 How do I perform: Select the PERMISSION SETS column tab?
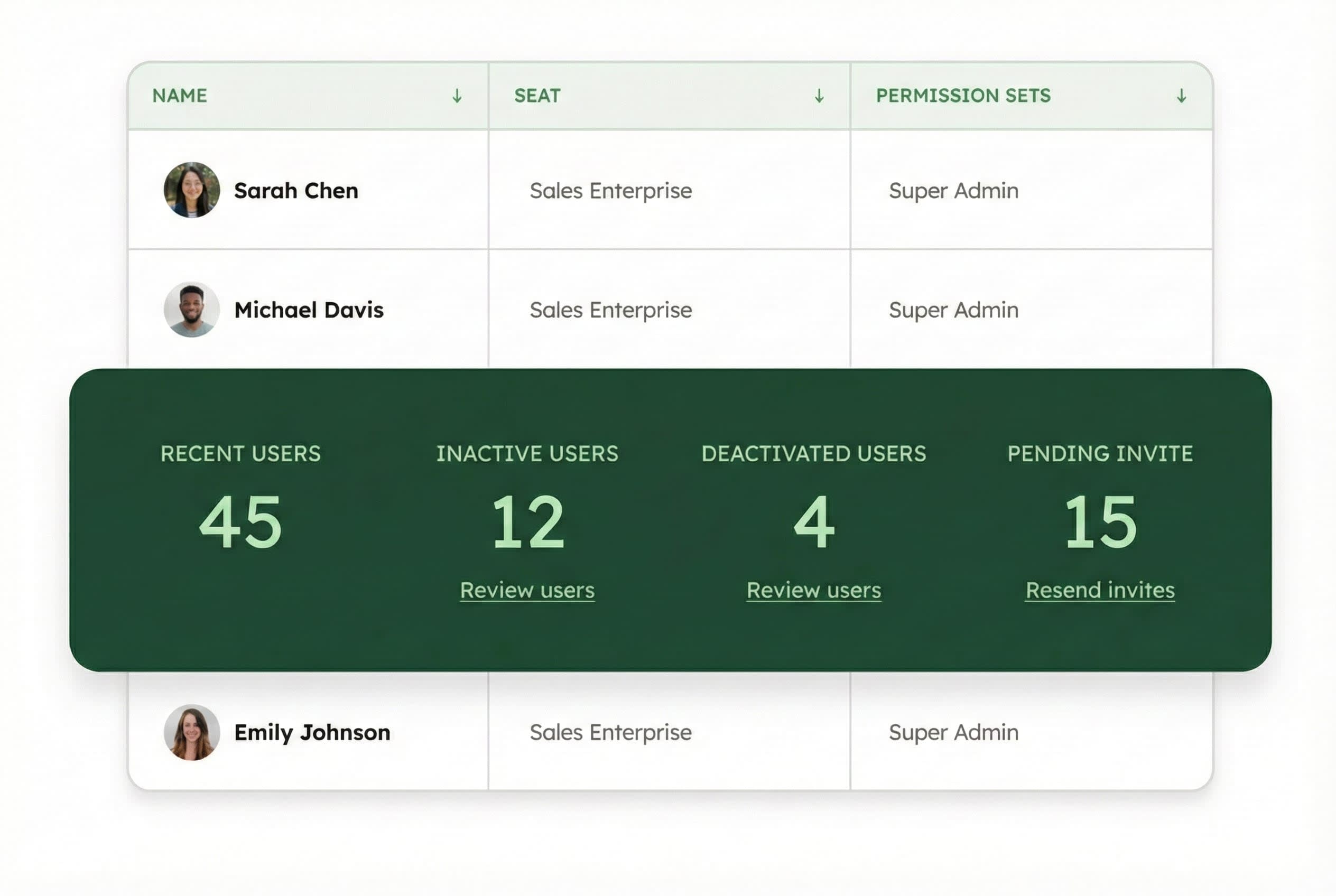coord(963,96)
